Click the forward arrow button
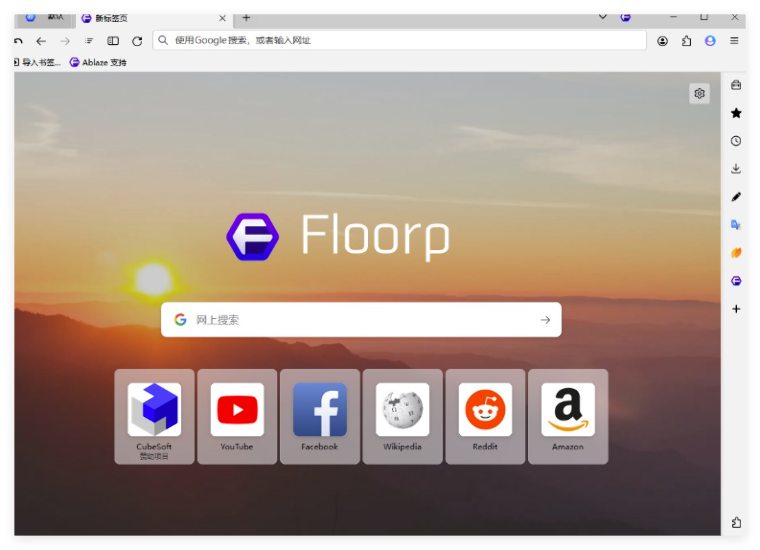Screen dimensions: 760x550 click(65, 41)
